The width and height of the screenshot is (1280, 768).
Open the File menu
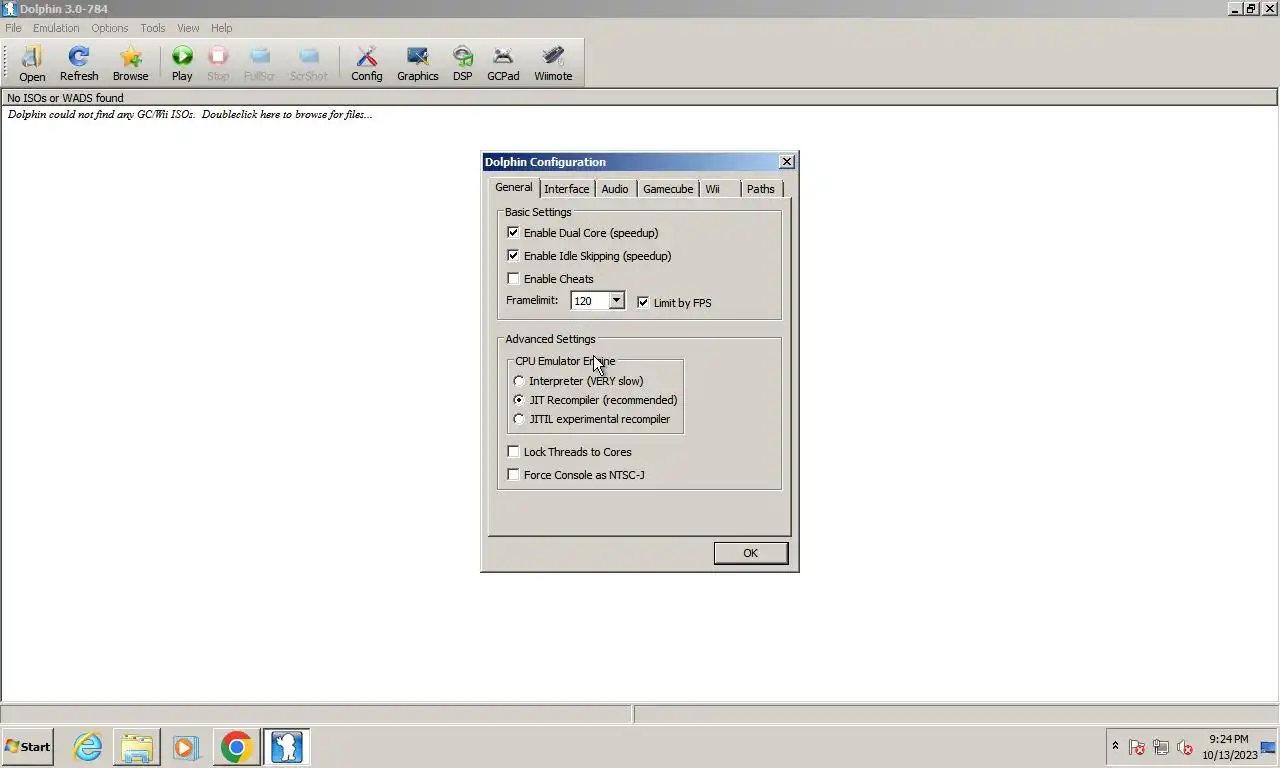coord(13,28)
